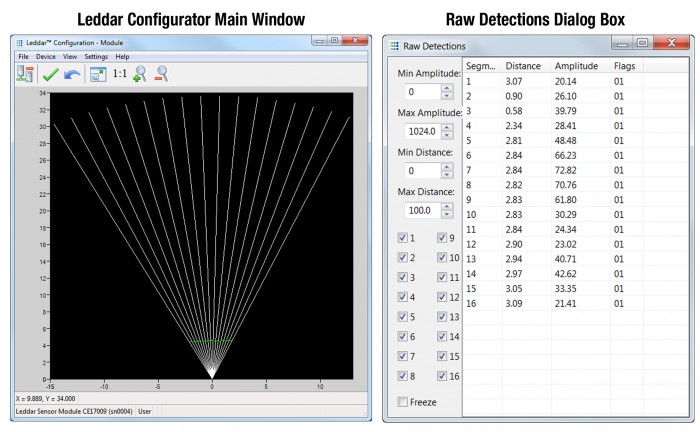Decrease Max Amplitude with the down arrow
Image resolution: width=700 pixels, height=432 pixels.
click(x=446, y=136)
